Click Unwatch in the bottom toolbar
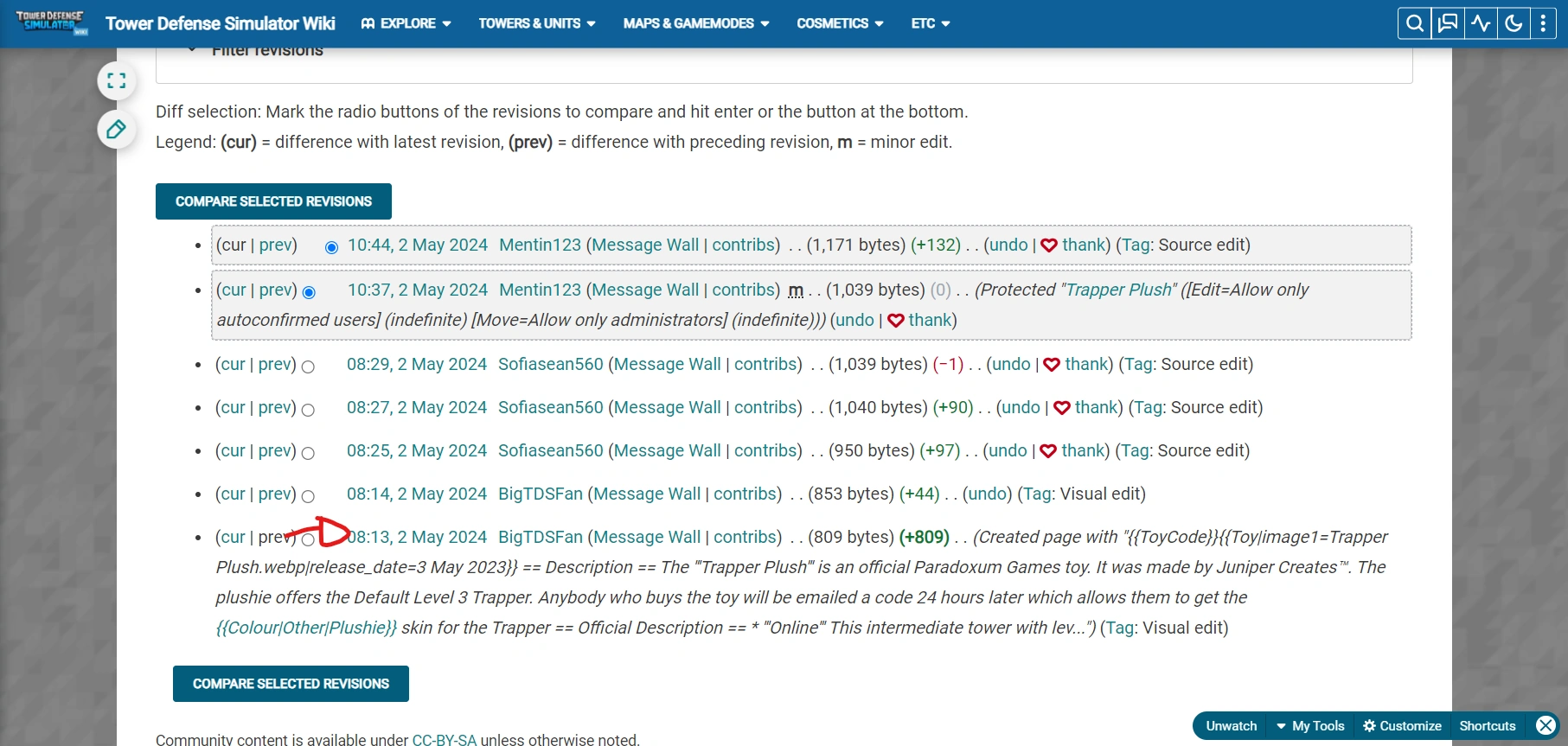This screenshot has height=746, width=1568. [x=1232, y=726]
